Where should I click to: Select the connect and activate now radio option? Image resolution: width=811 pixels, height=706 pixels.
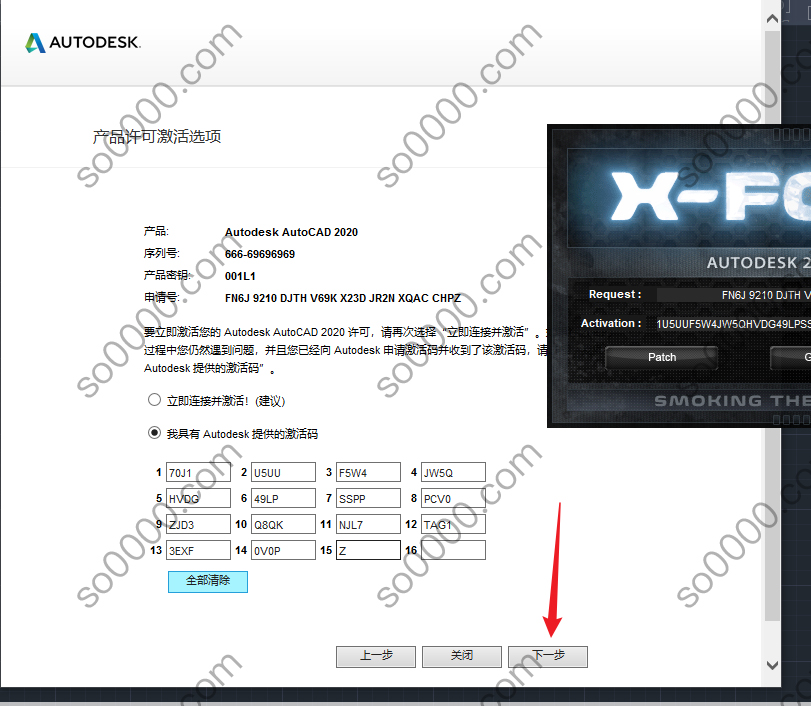point(154,400)
